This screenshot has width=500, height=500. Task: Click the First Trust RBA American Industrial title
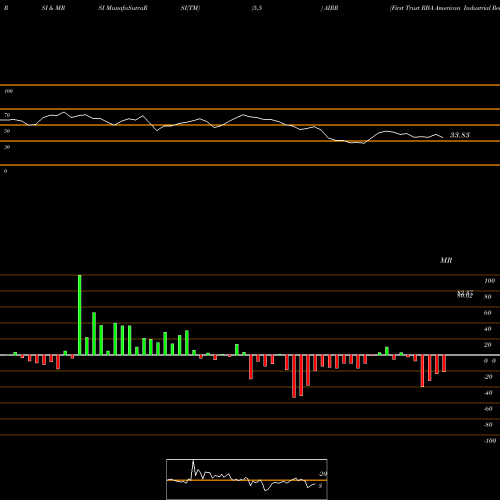[445, 8]
